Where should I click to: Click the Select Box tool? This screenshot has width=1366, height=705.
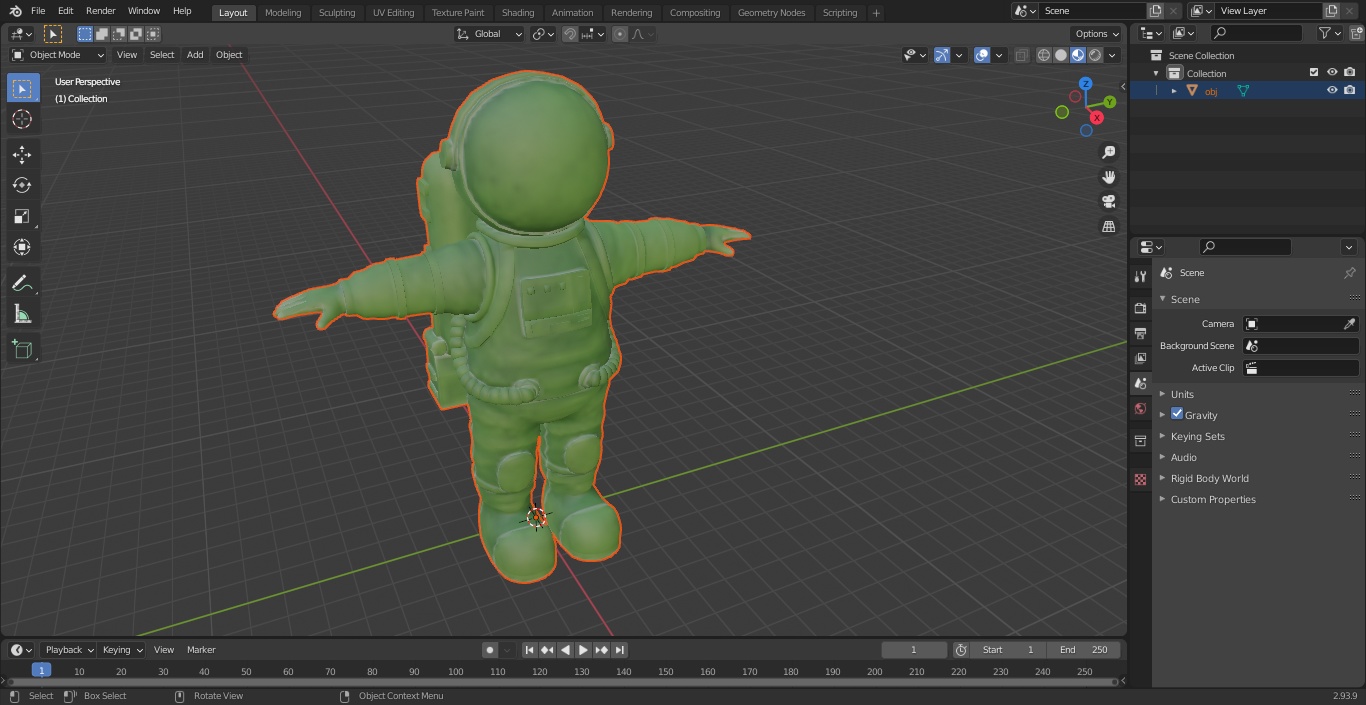coord(22,88)
